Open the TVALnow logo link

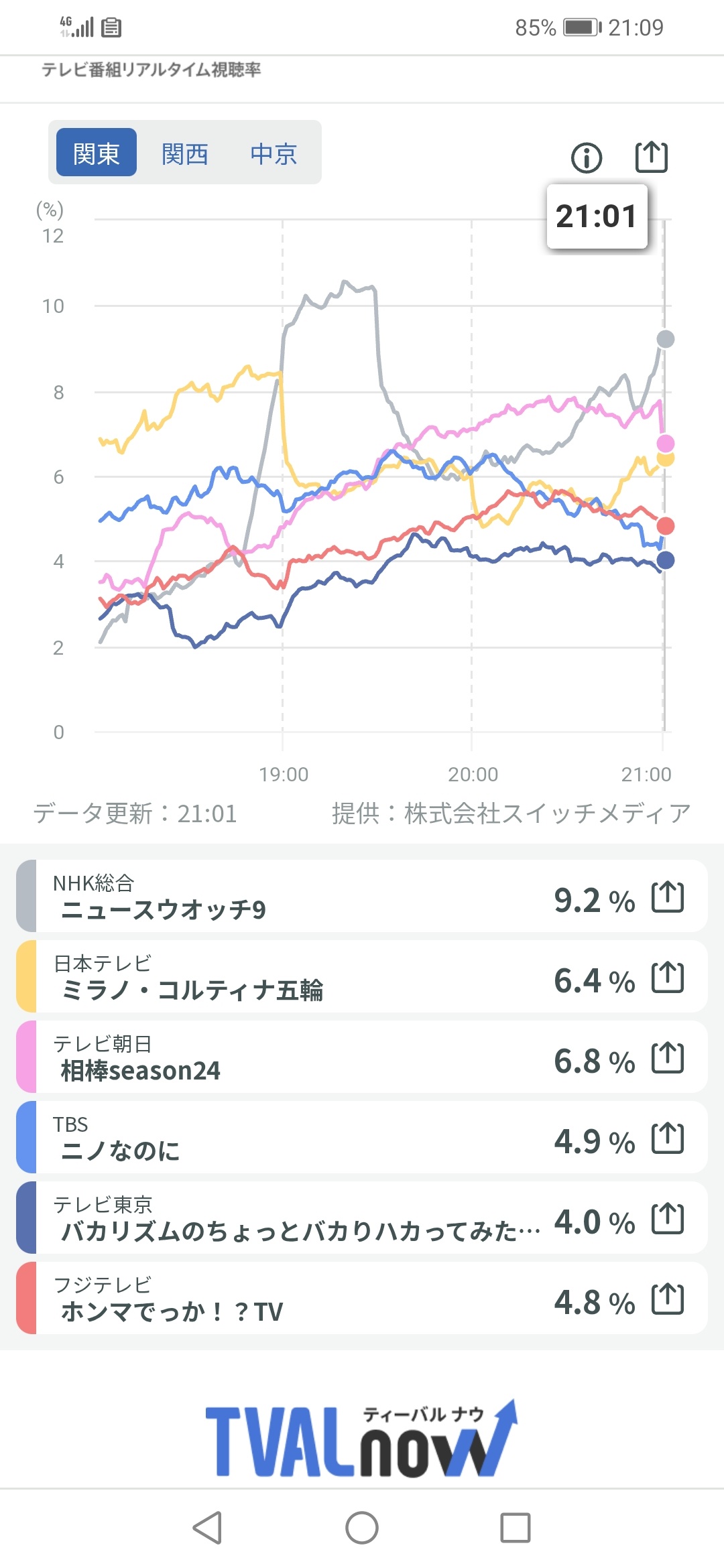tap(361, 1439)
